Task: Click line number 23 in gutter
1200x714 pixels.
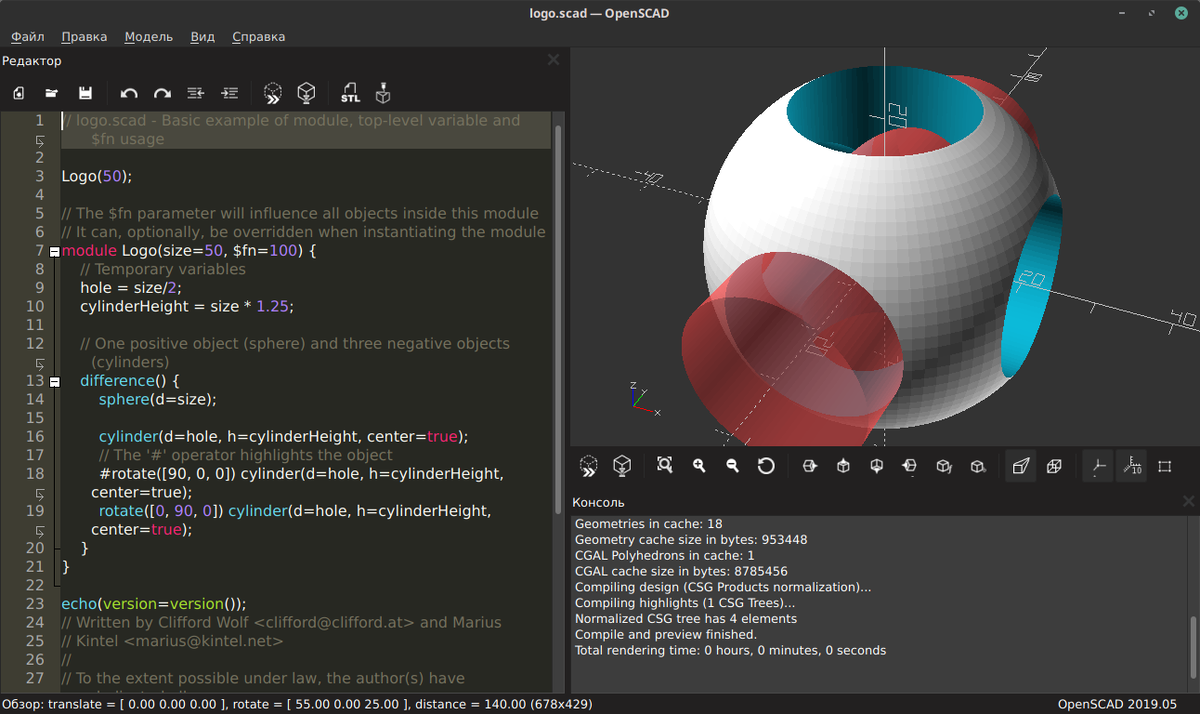Action: point(35,604)
